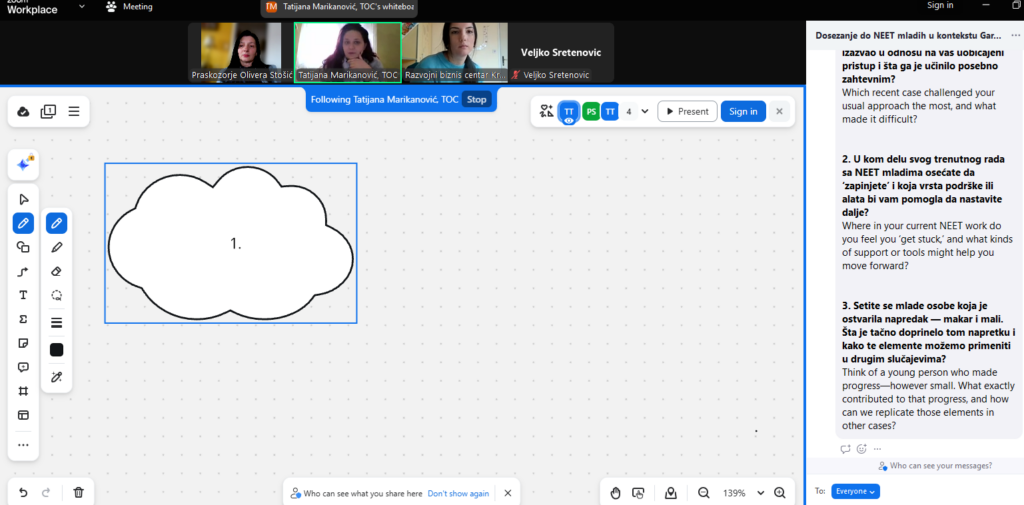
Task: Choose the sticky note tool
Action: click(23, 343)
